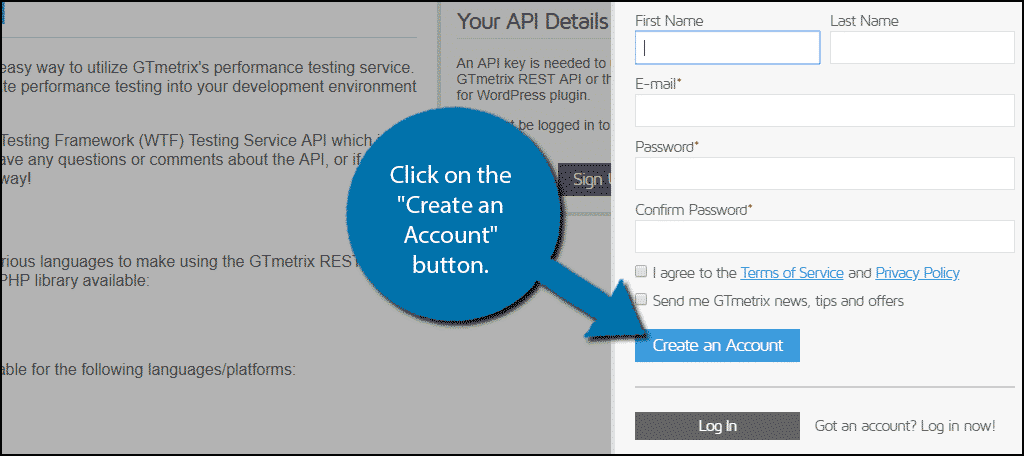Click the Last Name input field

[x=921, y=48]
